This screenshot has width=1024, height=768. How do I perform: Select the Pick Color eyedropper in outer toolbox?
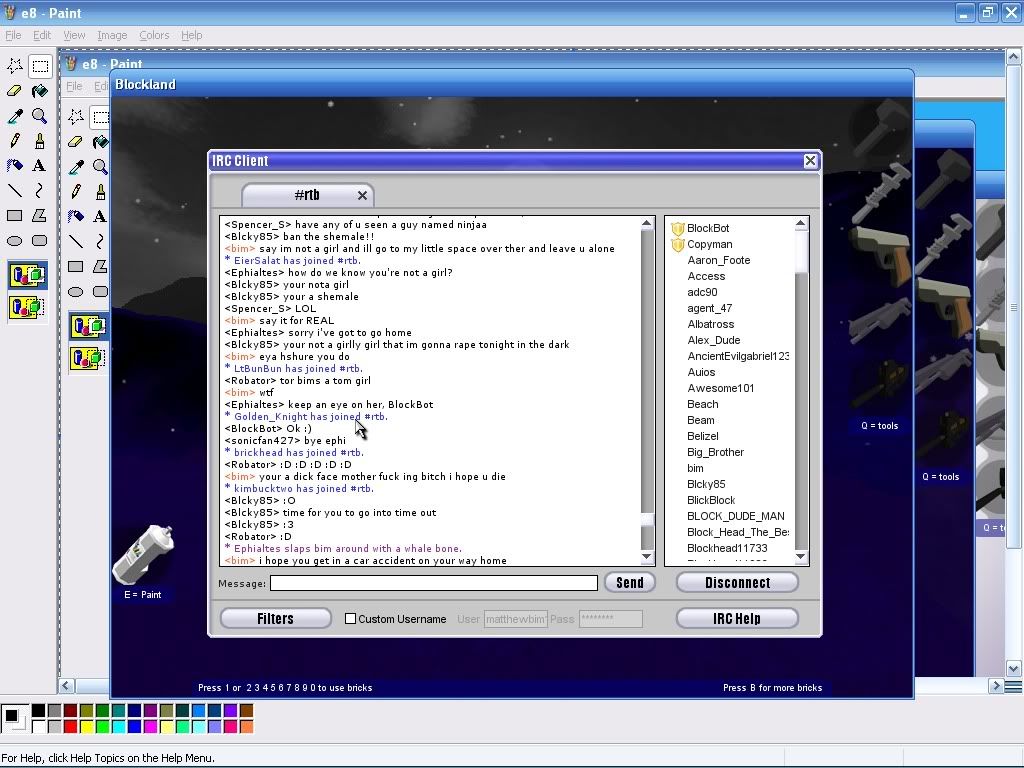pos(14,116)
